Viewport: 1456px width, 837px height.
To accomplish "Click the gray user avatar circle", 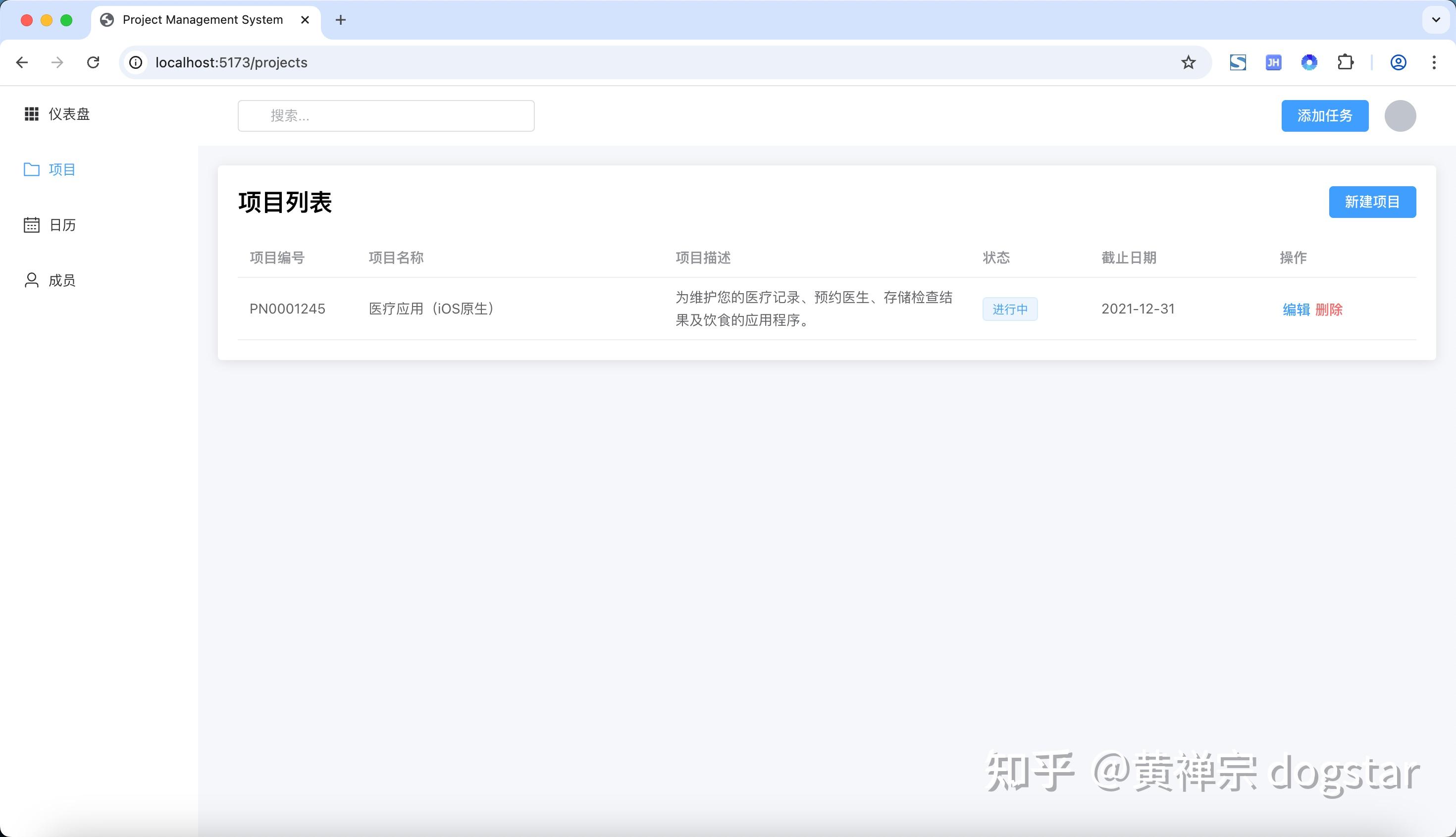I will (1401, 115).
